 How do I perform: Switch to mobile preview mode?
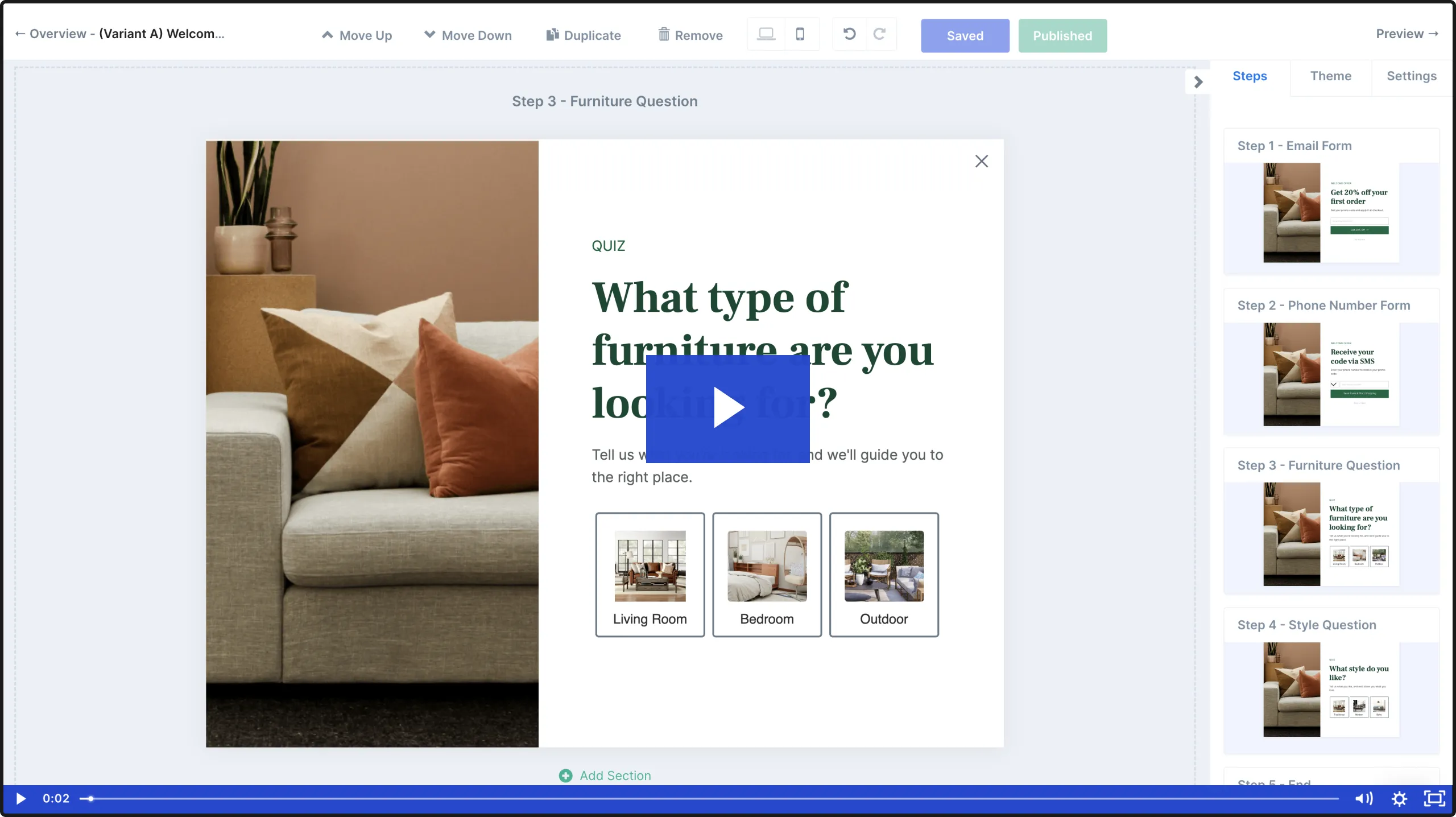point(801,34)
